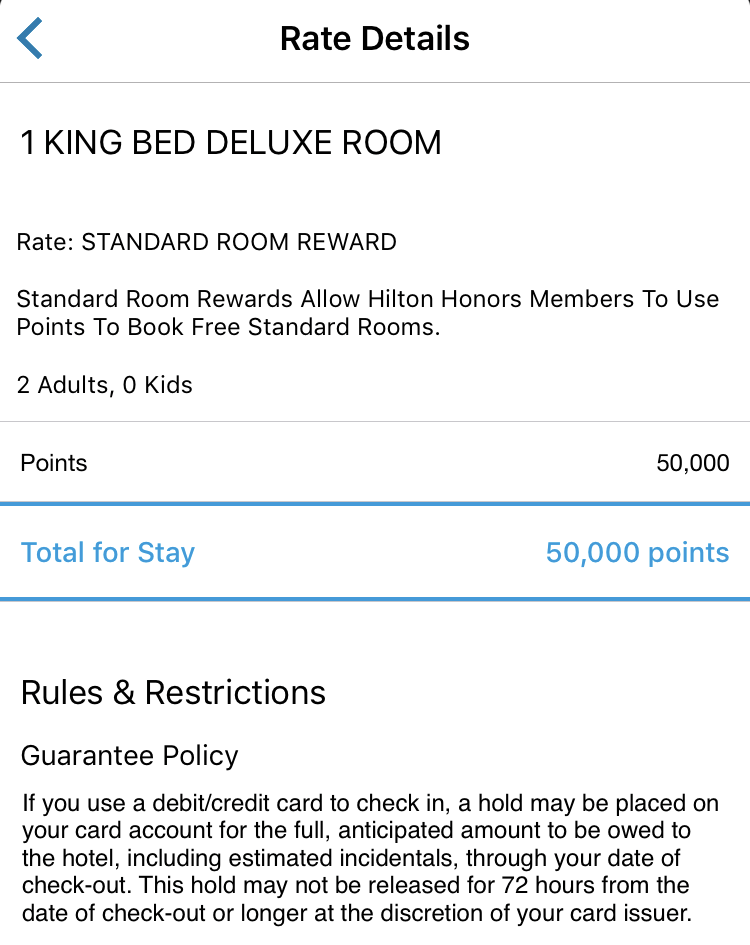750x945 pixels.
Task: Tap the Rules & Restrictions heading
Action: pos(173,693)
